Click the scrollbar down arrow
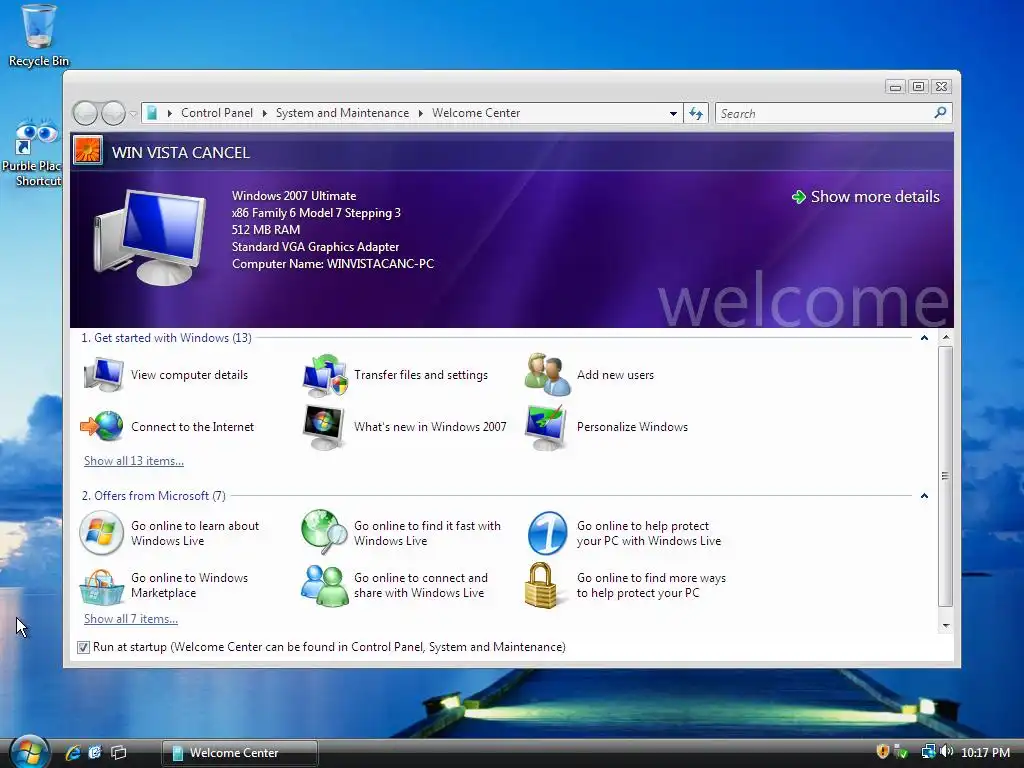Image resolution: width=1024 pixels, height=768 pixels. (946, 626)
